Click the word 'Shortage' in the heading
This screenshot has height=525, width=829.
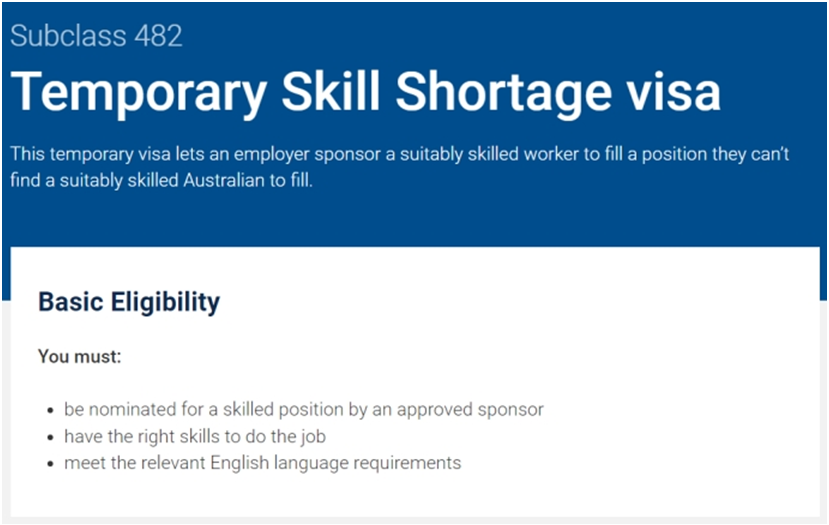503,94
